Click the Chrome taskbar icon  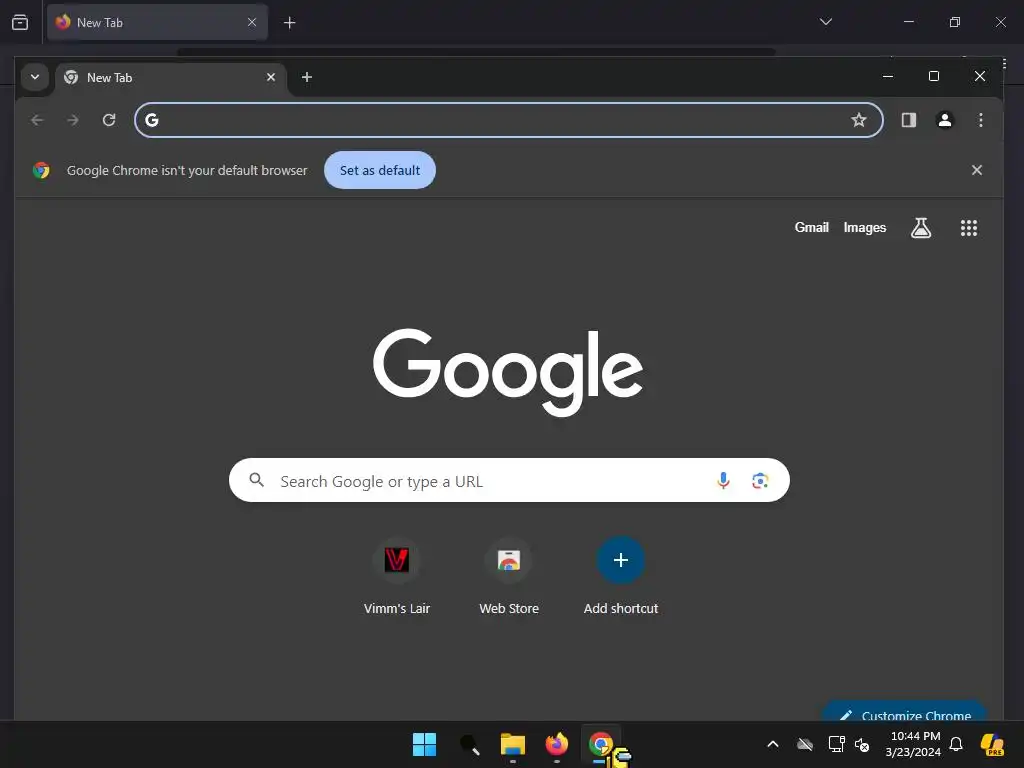pos(600,744)
